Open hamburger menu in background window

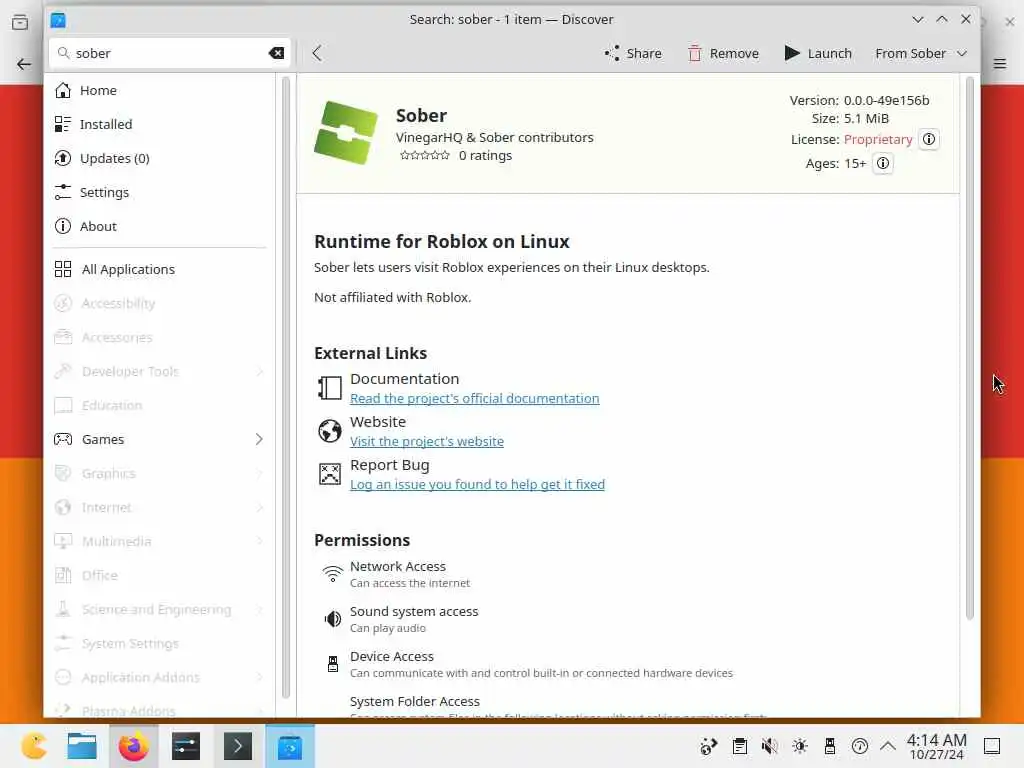coord(1000,63)
